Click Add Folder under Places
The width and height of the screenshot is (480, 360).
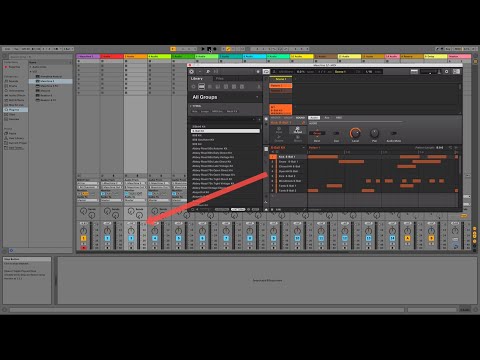[15, 148]
